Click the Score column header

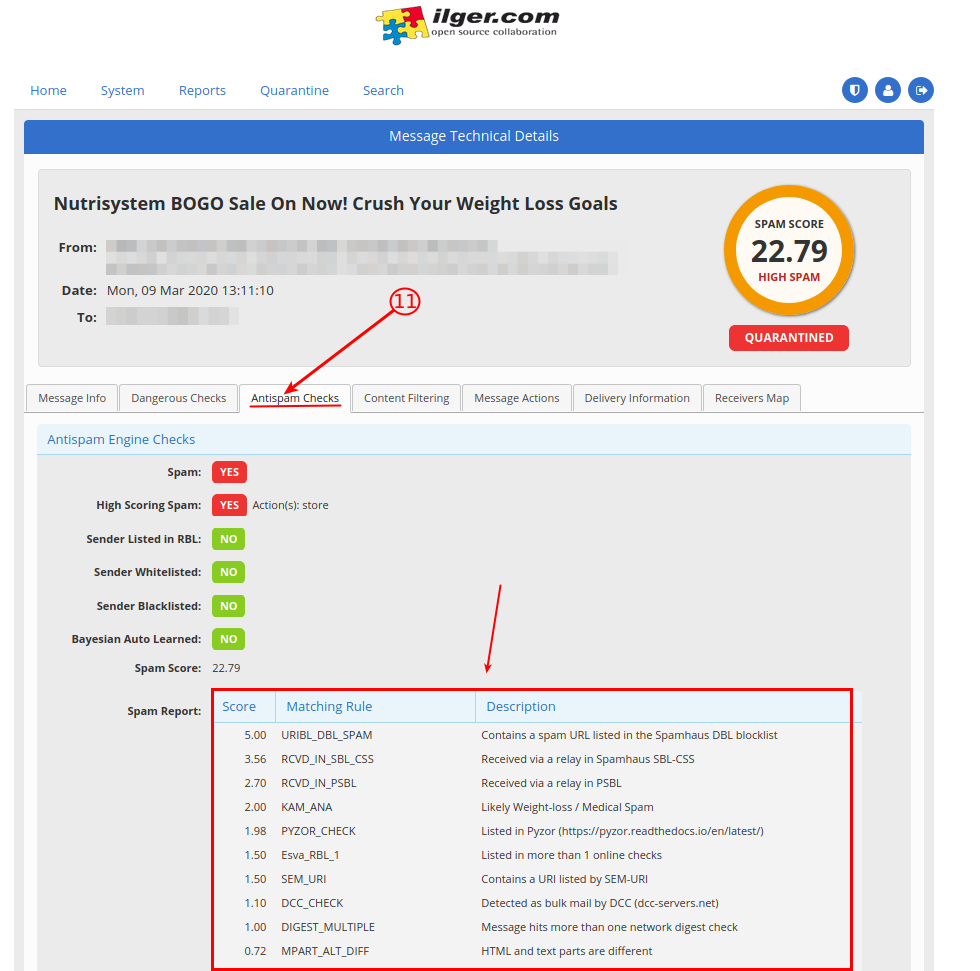[x=239, y=707]
